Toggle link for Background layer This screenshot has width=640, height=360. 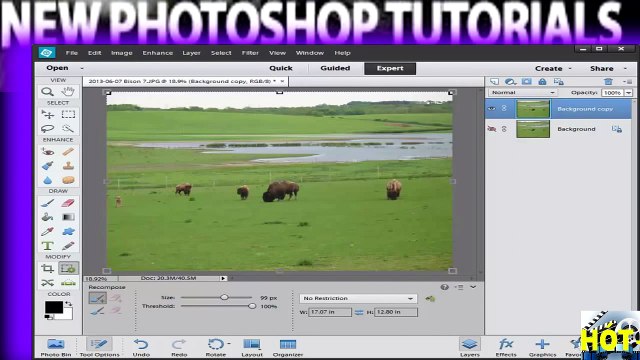point(504,129)
